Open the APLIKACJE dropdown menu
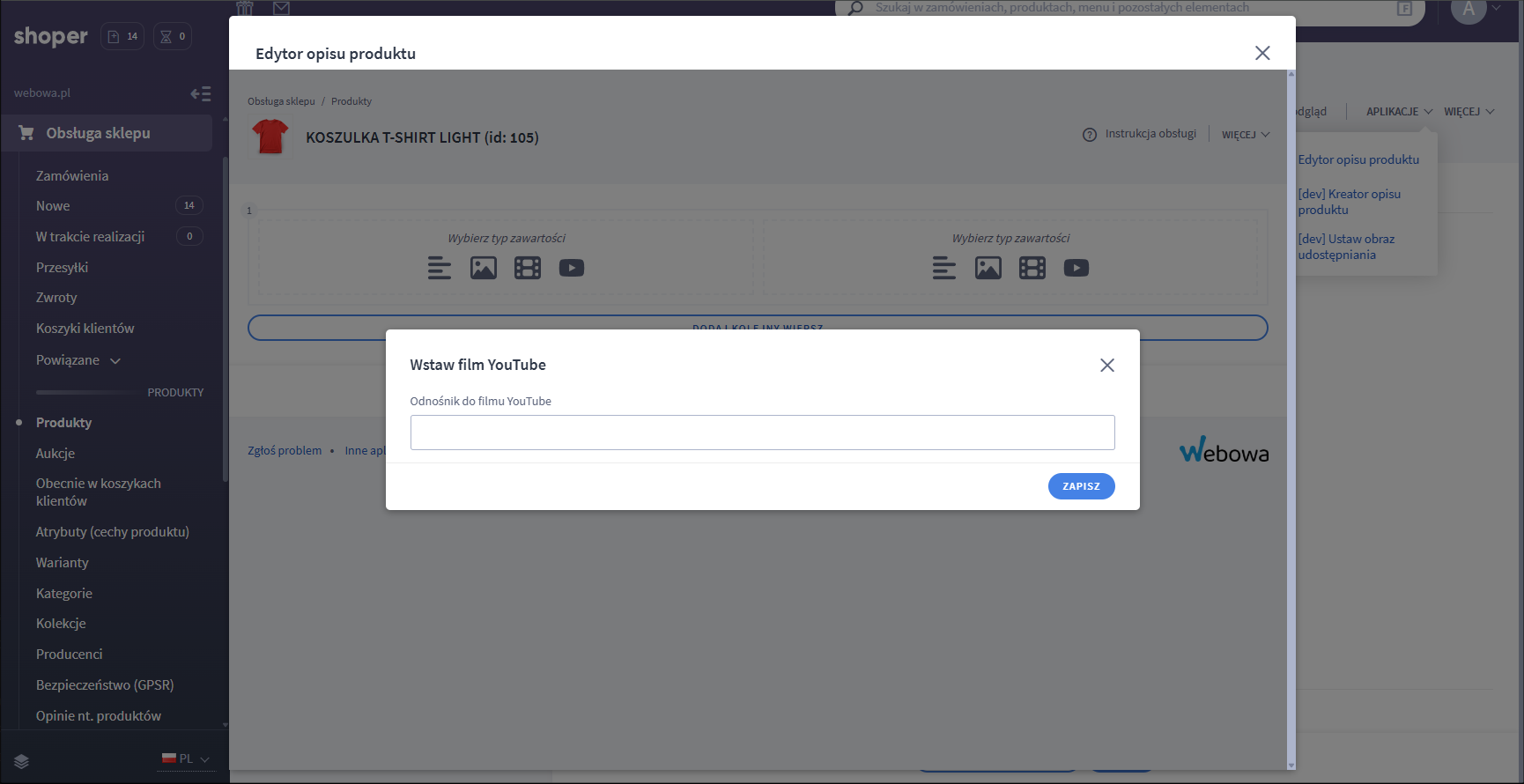This screenshot has width=1524, height=784. [1399, 112]
